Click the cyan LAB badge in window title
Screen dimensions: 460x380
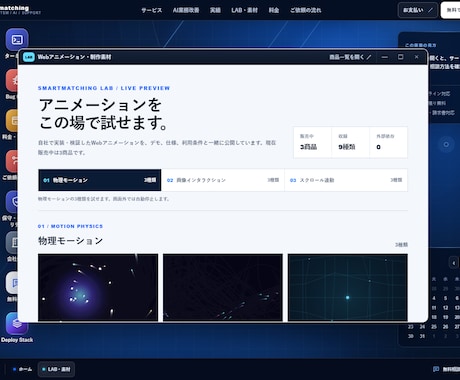pos(29,57)
